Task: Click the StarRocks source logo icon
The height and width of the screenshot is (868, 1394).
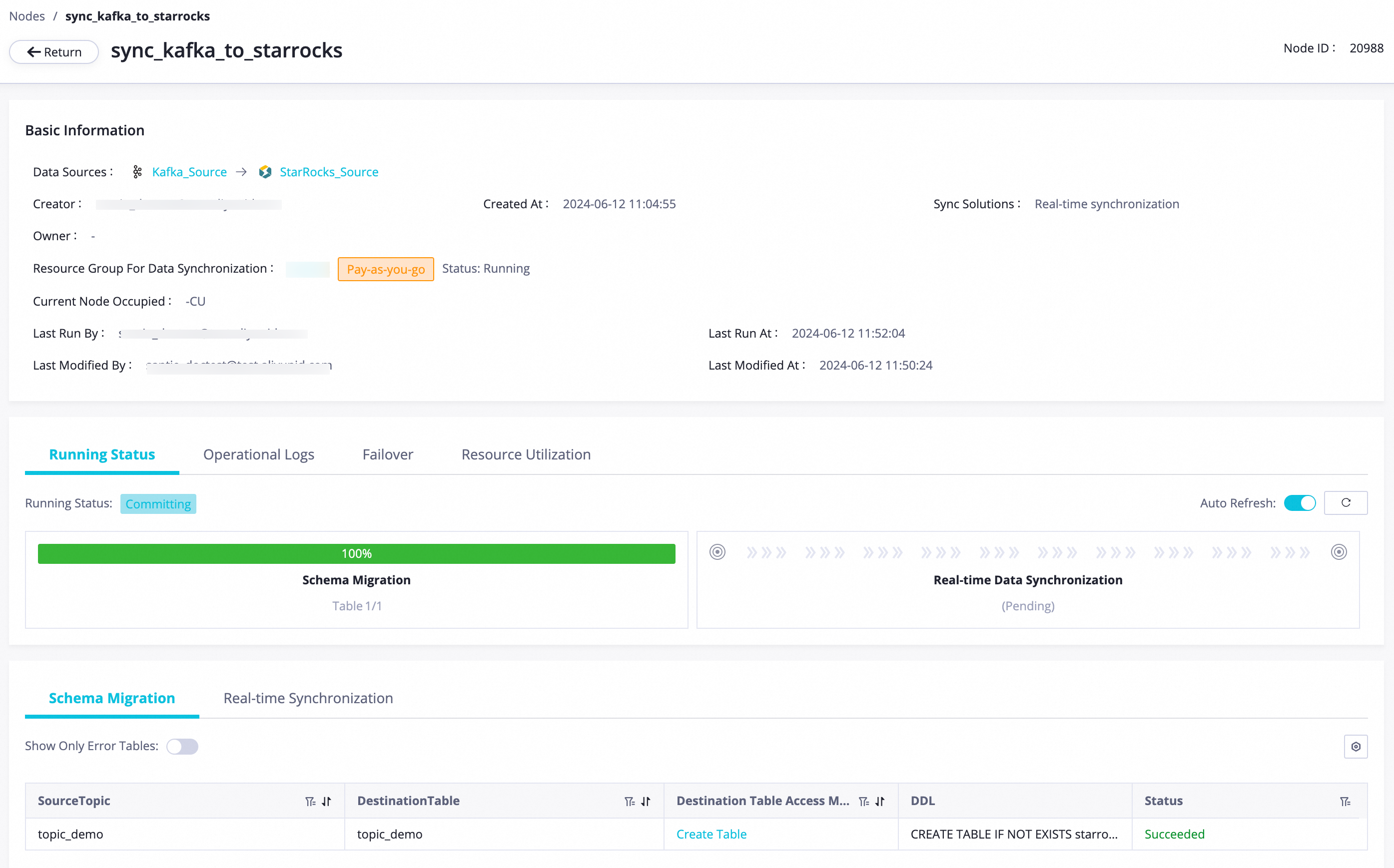Action: click(265, 172)
